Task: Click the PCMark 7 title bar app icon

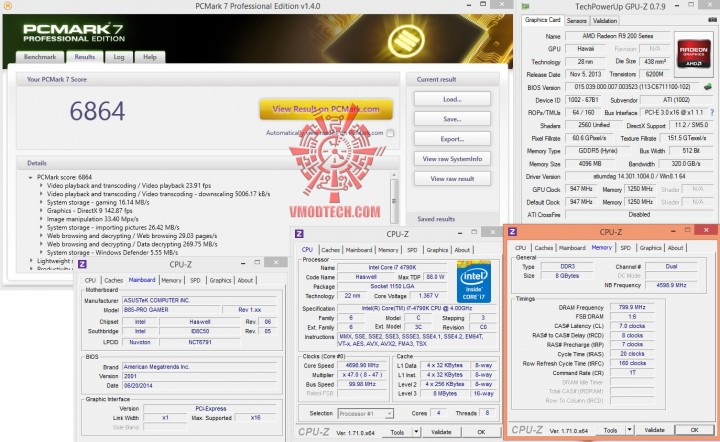Action: (x=7, y=6)
